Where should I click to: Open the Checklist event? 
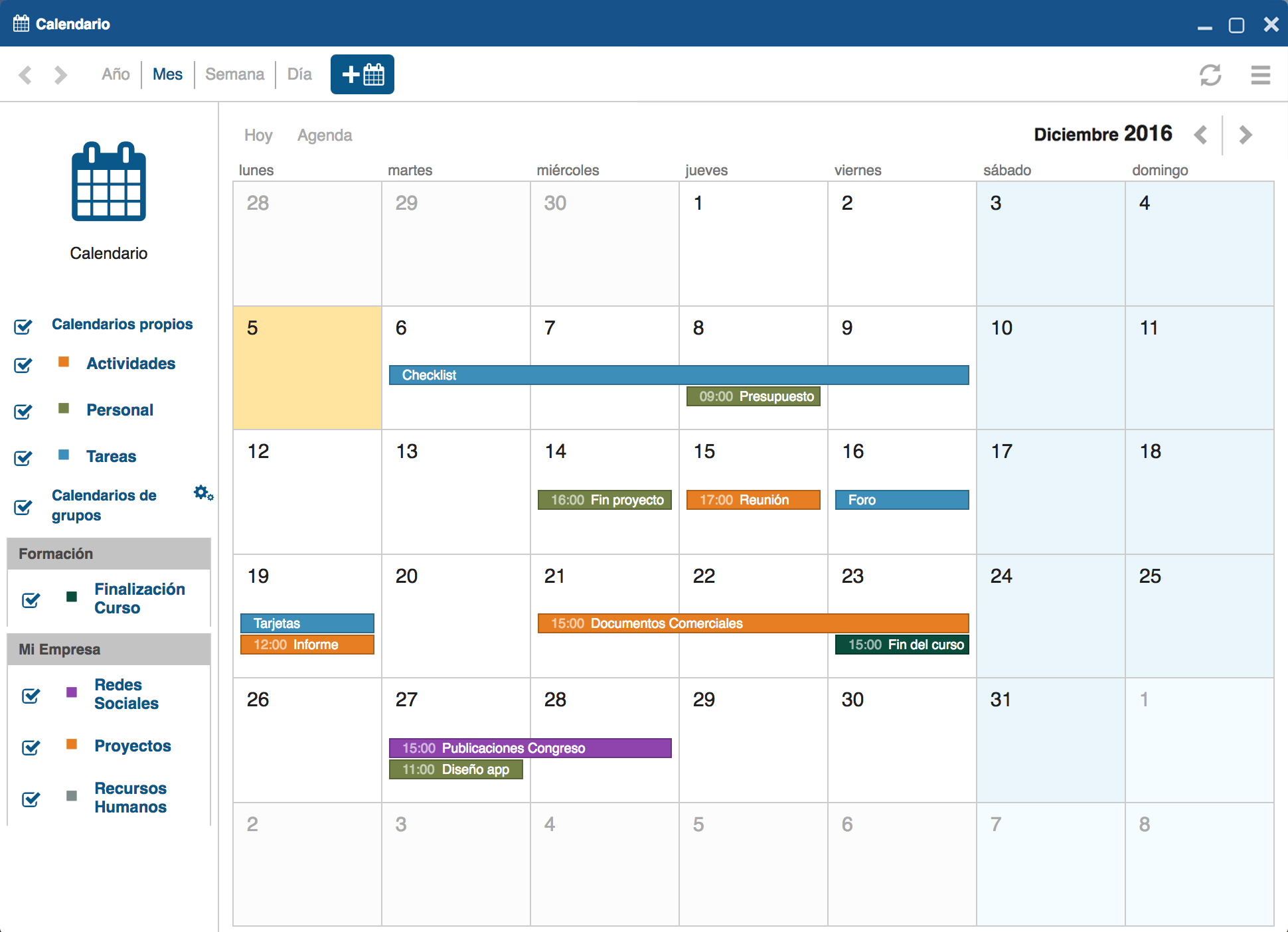(x=679, y=375)
